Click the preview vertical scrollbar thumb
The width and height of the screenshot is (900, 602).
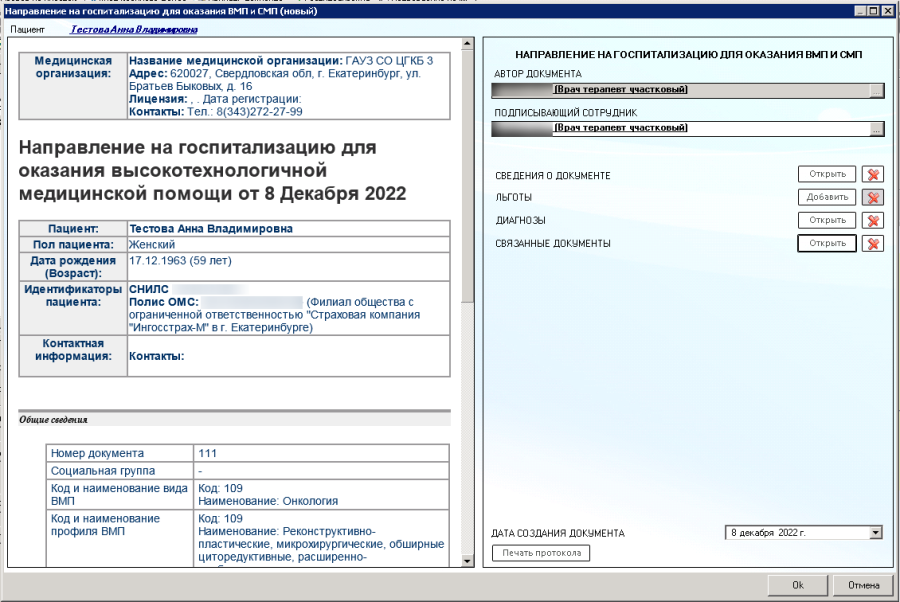click(467, 175)
